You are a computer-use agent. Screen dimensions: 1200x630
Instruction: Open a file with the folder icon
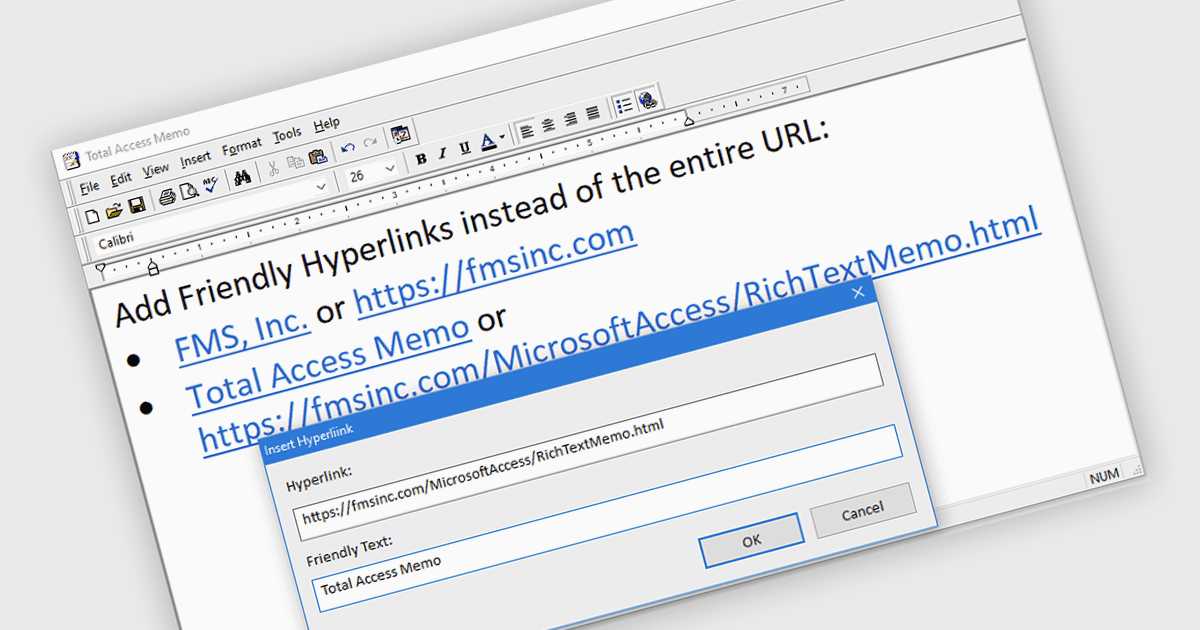114,211
